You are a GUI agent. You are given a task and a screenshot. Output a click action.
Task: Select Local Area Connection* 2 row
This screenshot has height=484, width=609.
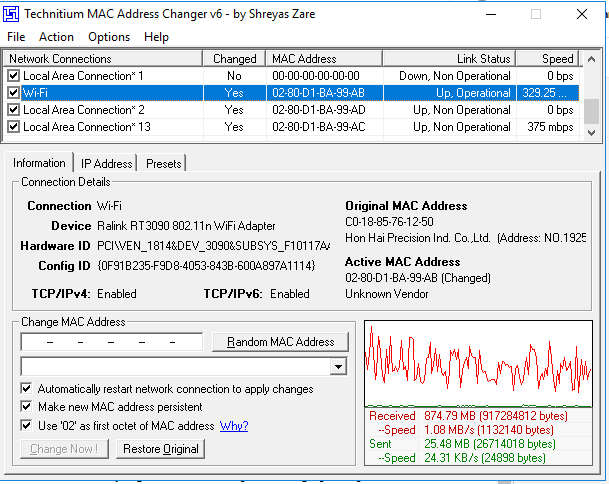[291, 110]
